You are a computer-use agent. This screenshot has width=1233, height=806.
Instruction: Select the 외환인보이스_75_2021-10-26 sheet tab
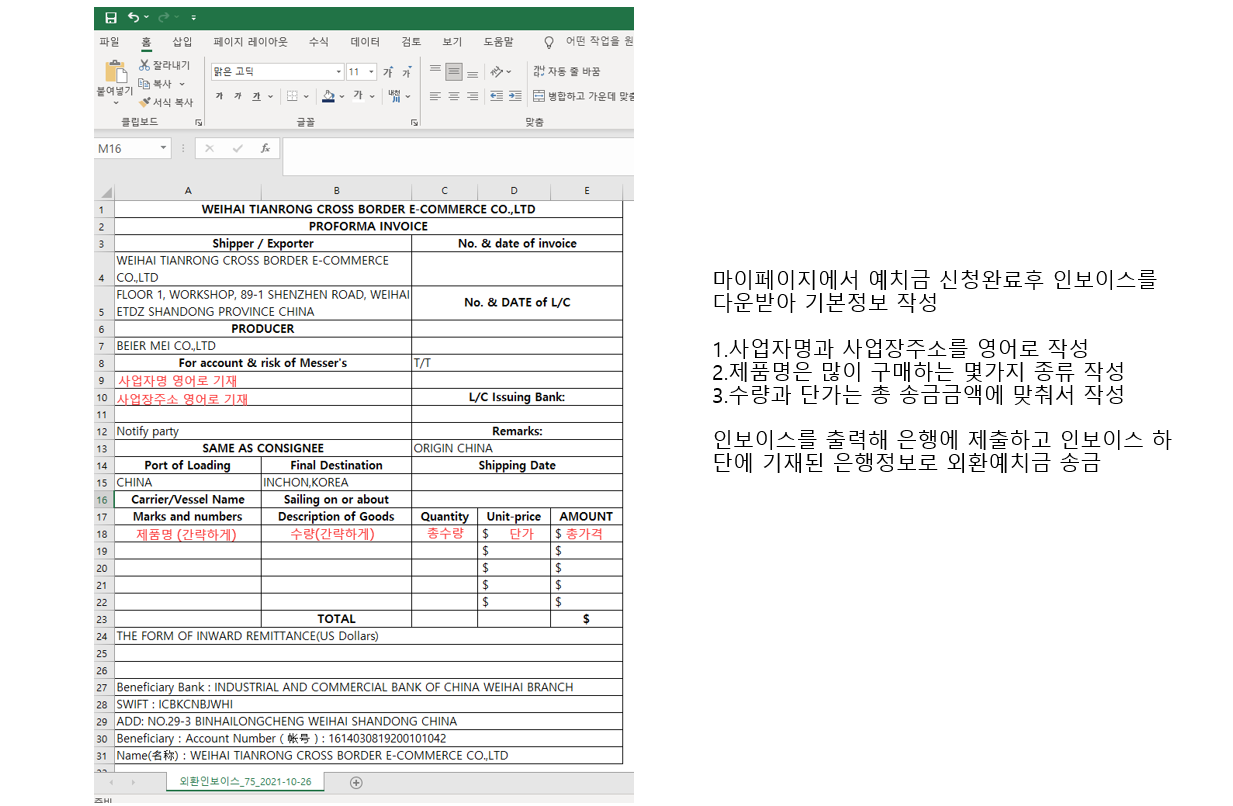point(245,782)
